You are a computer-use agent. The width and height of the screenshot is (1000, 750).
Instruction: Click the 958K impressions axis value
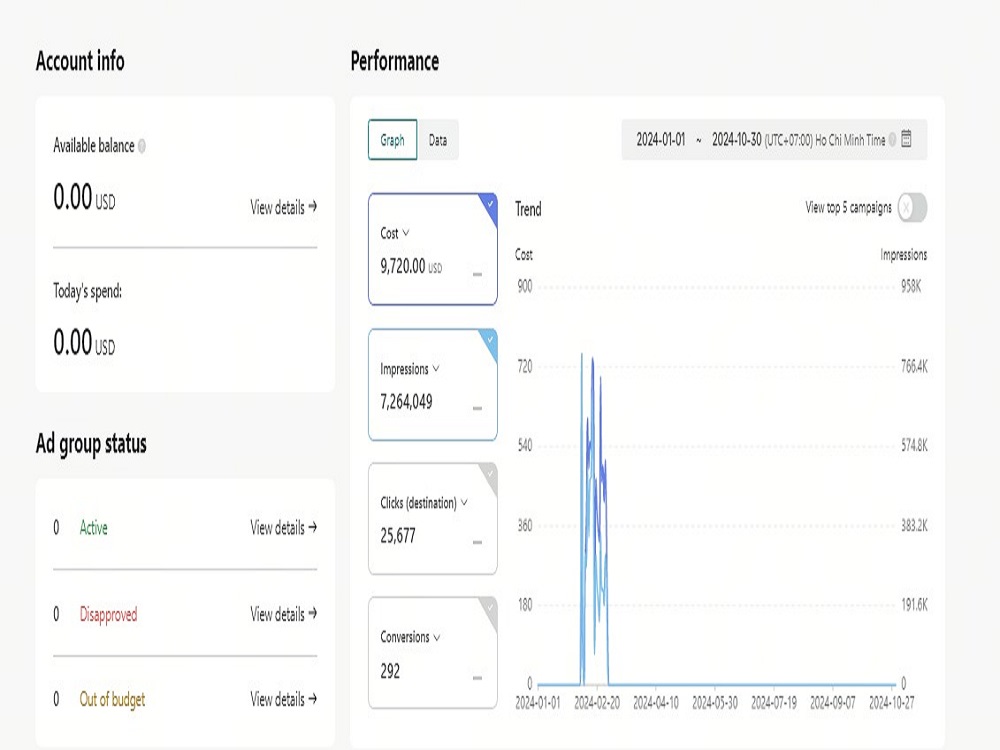point(911,286)
